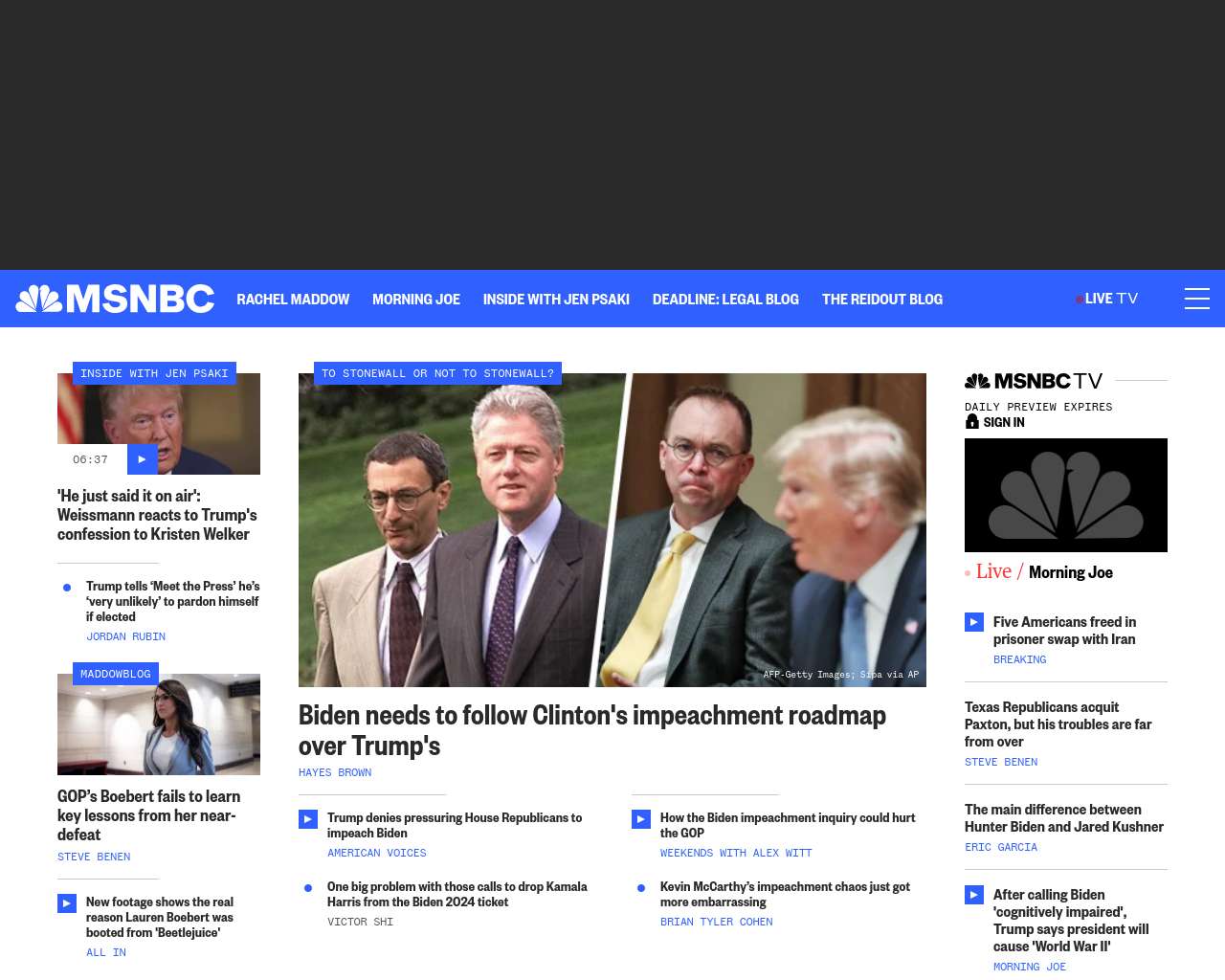Click the lock icon next to Sign In
Image resolution: width=1225 pixels, height=980 pixels.
[x=972, y=421]
